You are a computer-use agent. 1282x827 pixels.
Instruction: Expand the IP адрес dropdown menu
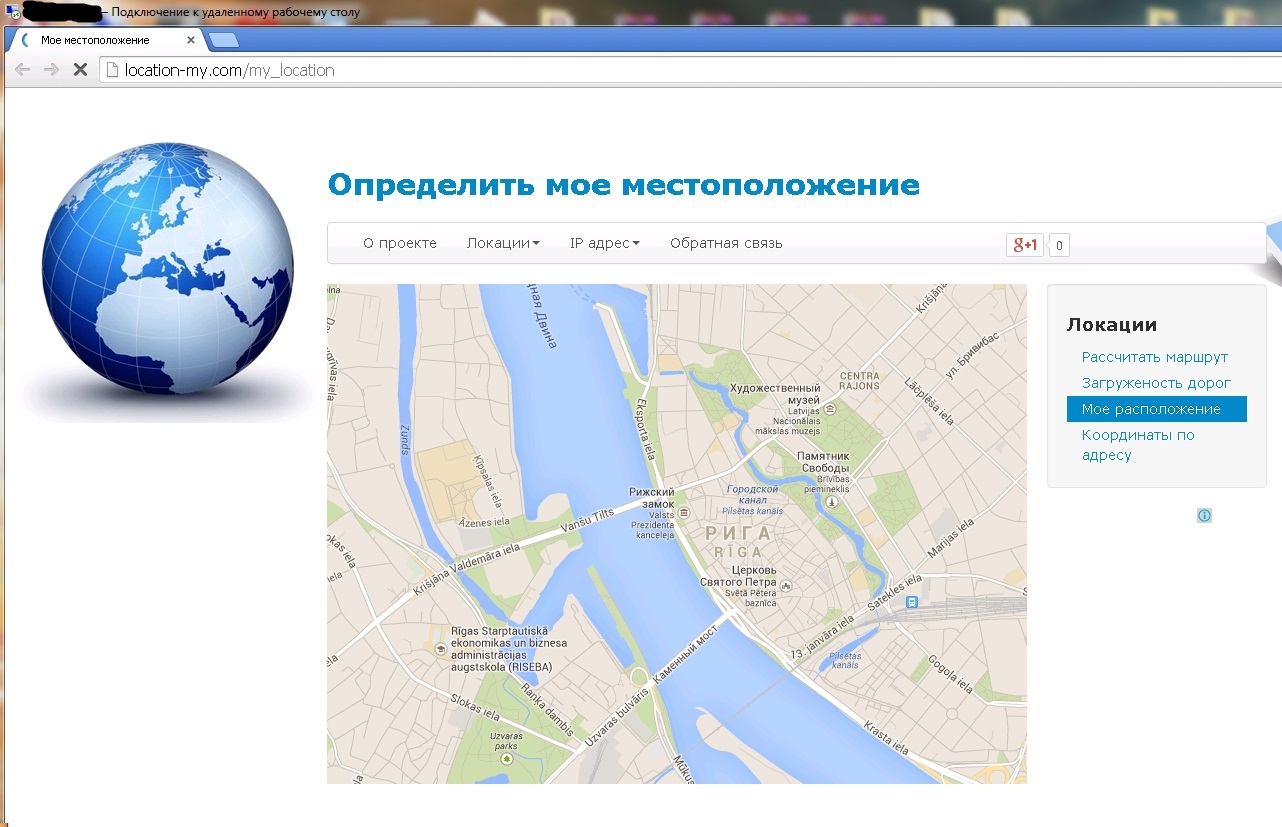pos(604,243)
